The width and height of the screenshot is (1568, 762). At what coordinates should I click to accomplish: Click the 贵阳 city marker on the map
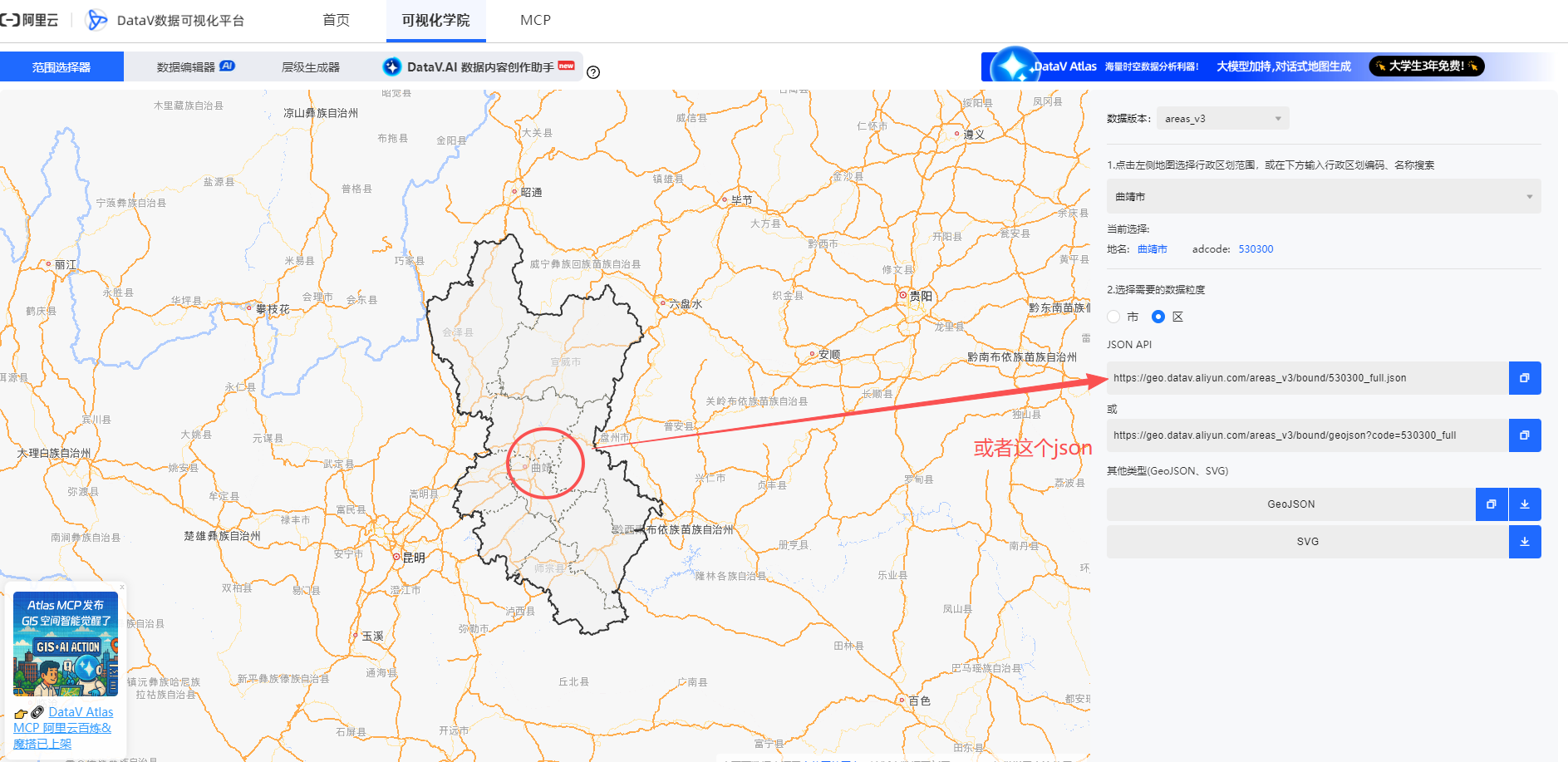903,295
